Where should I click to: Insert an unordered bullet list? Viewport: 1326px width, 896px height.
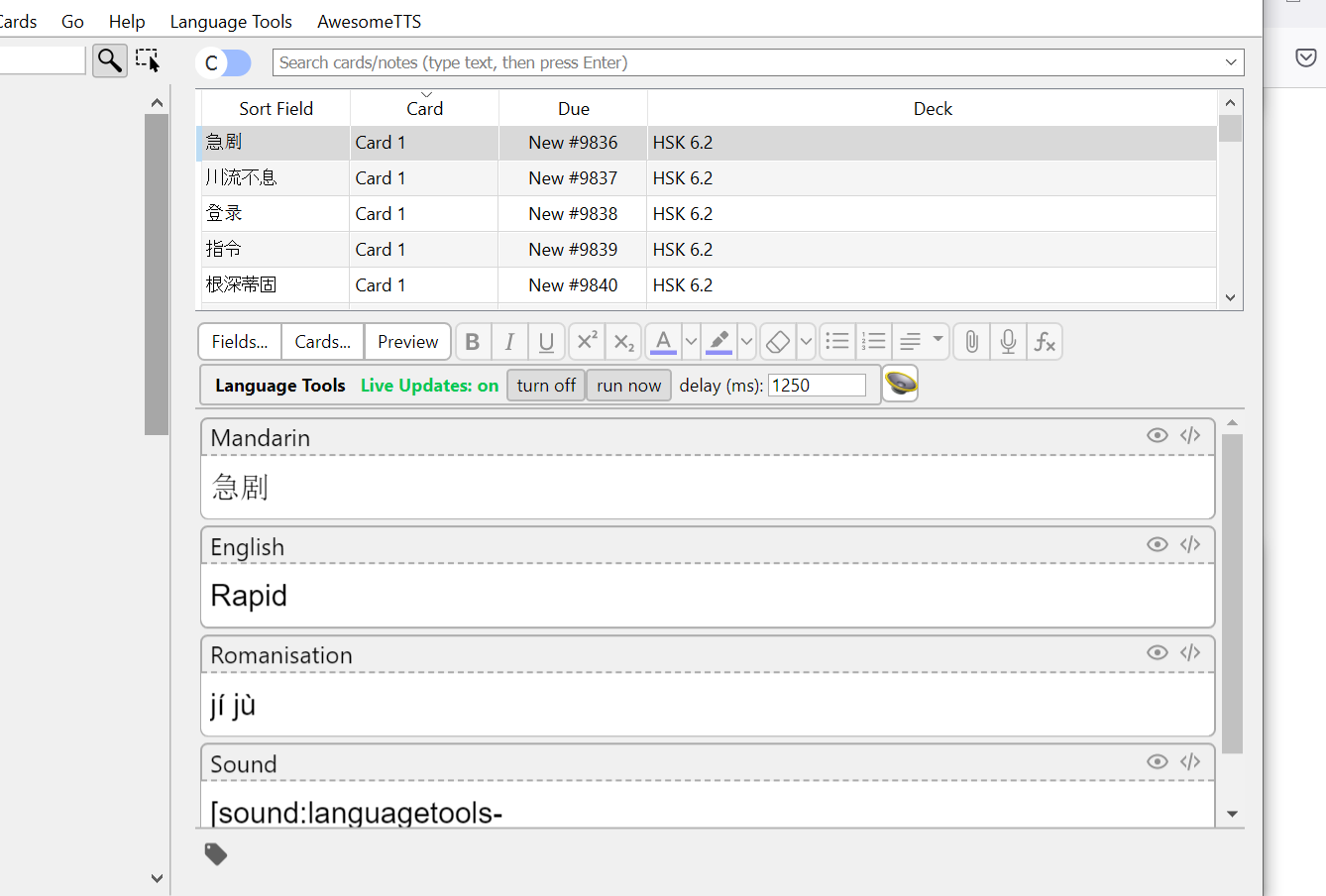click(x=836, y=341)
